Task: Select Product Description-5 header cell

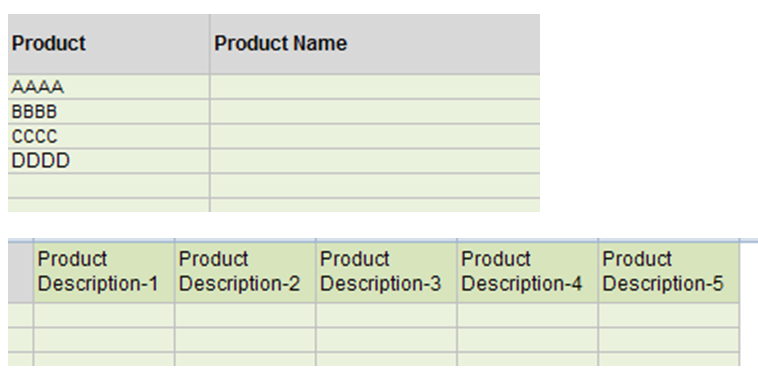Action: tap(669, 272)
